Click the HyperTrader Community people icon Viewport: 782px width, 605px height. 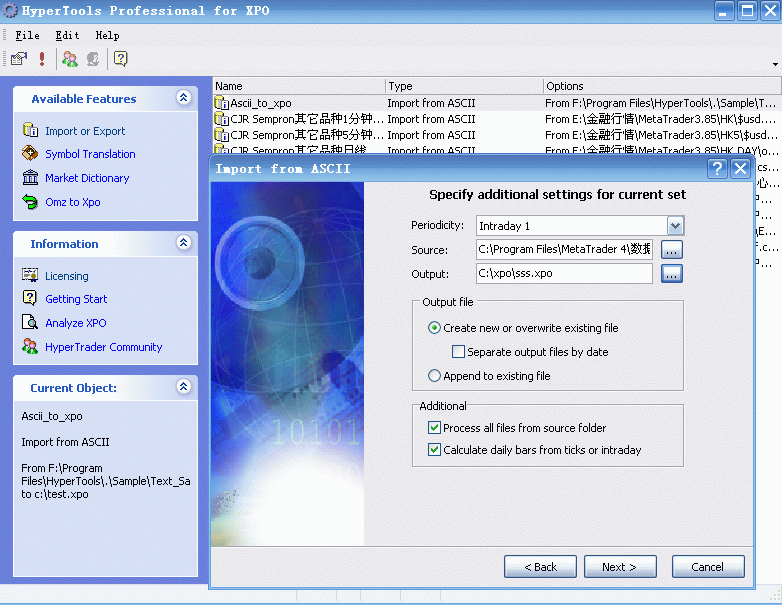(x=30, y=346)
